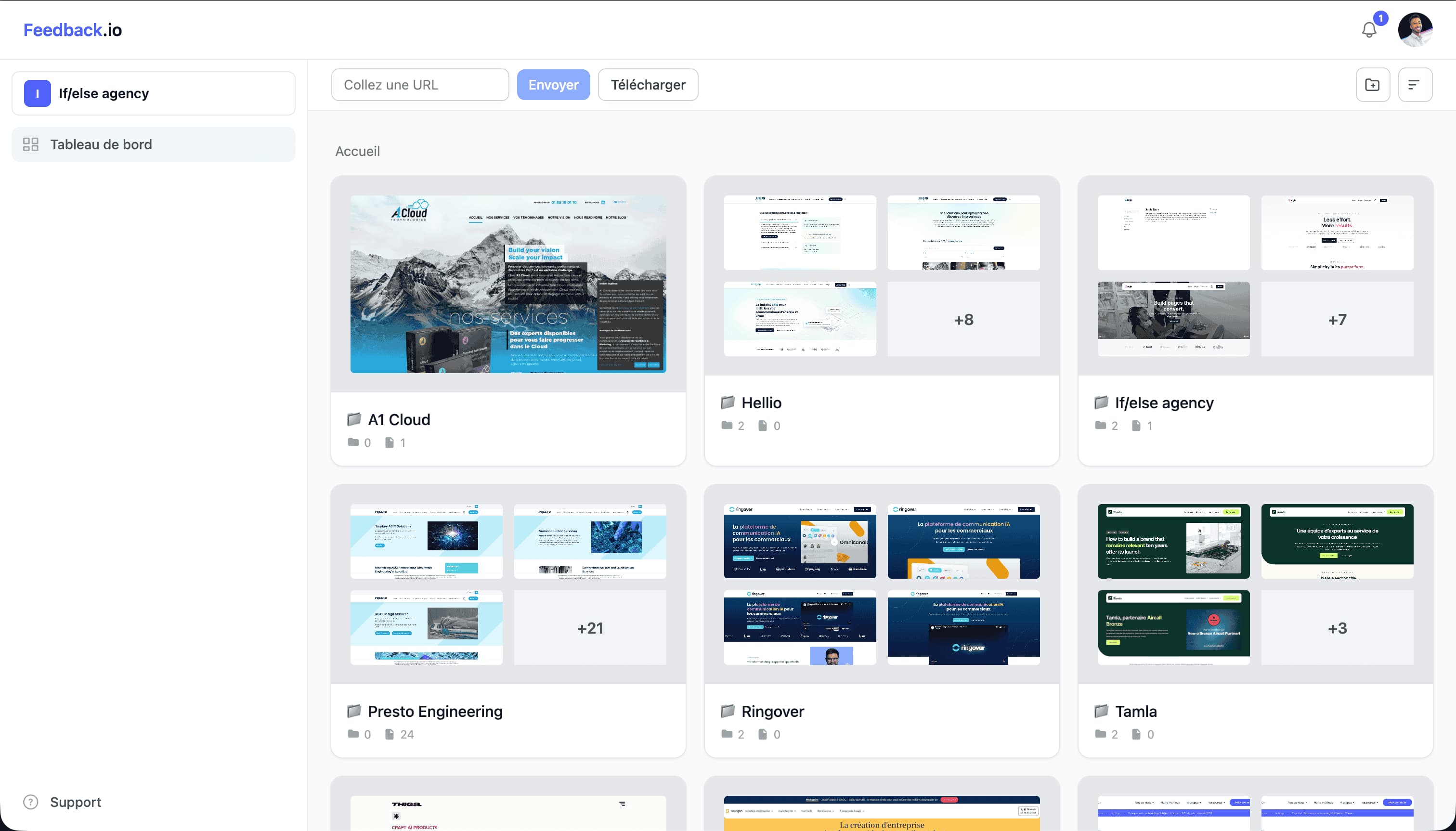Click the file count icon under Presto Engineering
This screenshot has width=1456, height=831.
pos(389,734)
